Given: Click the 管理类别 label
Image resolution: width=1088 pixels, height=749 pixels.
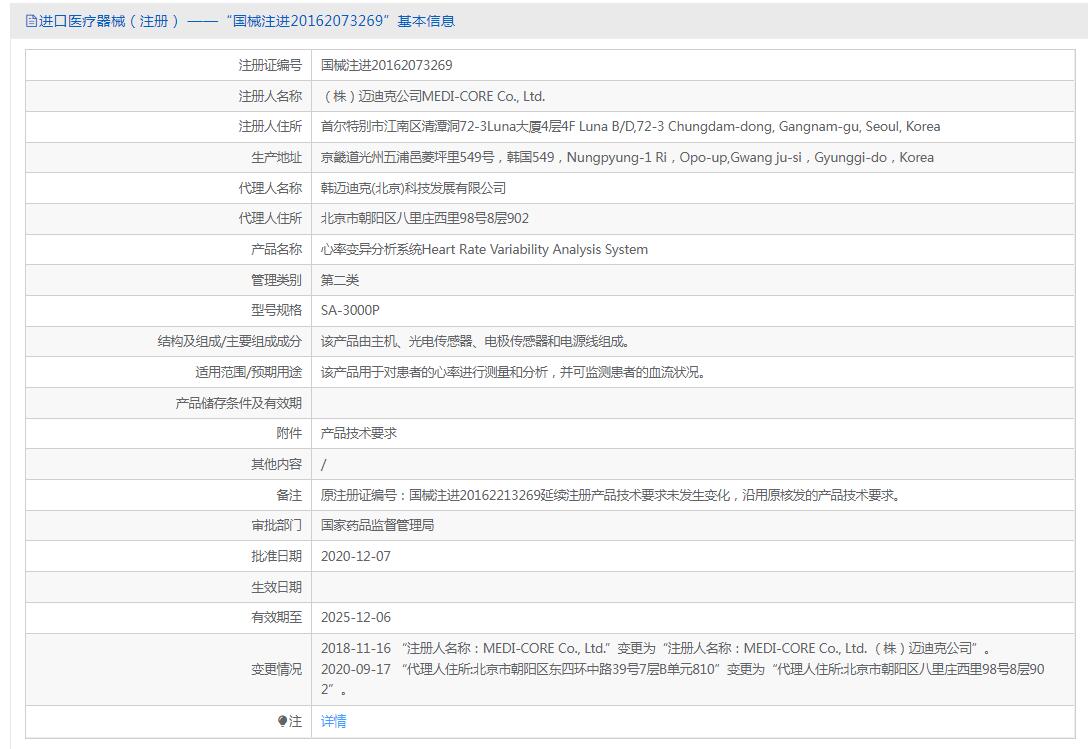Looking at the screenshot, I should [x=276, y=280].
